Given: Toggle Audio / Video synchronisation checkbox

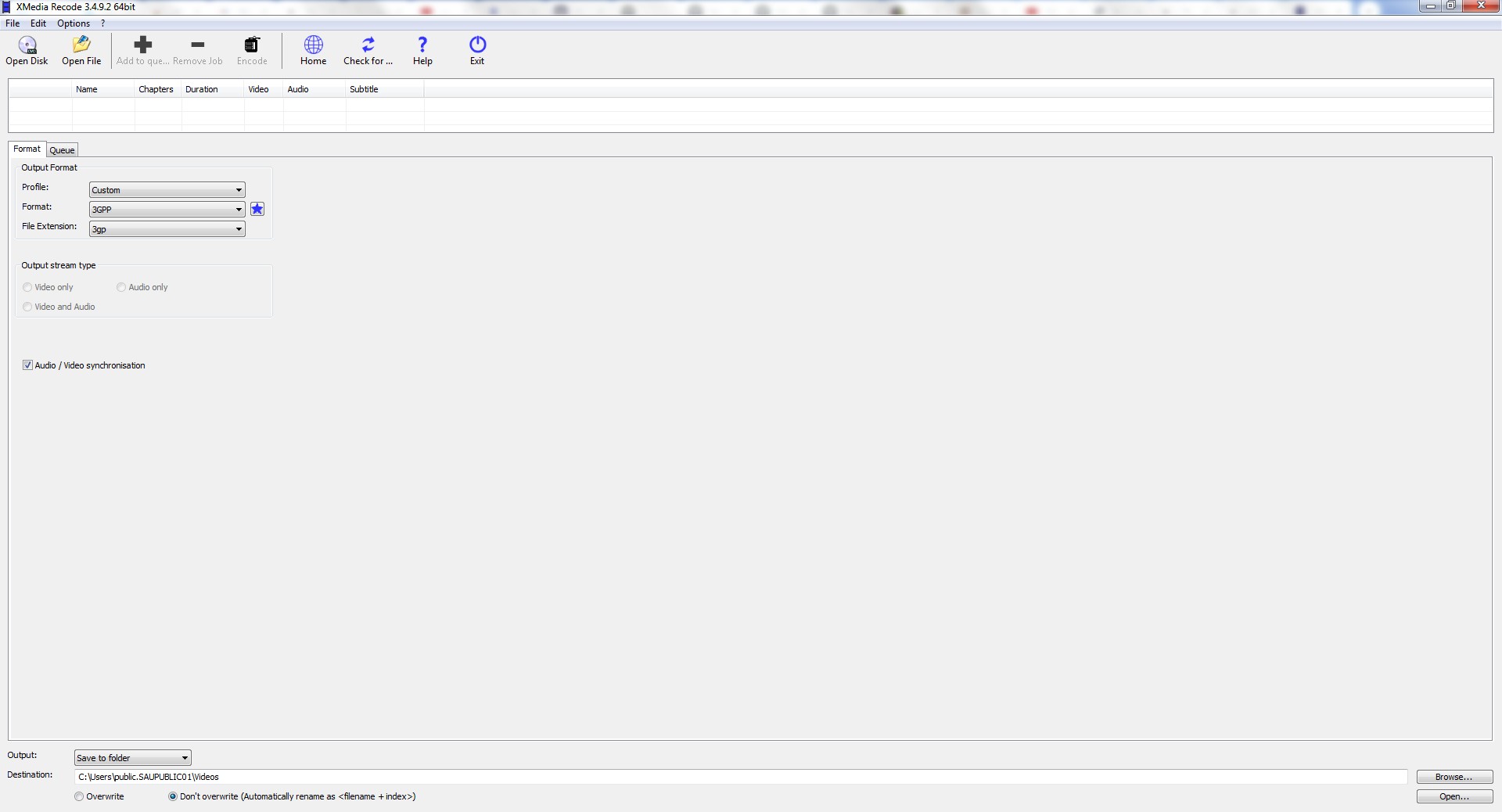Looking at the screenshot, I should [x=27, y=365].
